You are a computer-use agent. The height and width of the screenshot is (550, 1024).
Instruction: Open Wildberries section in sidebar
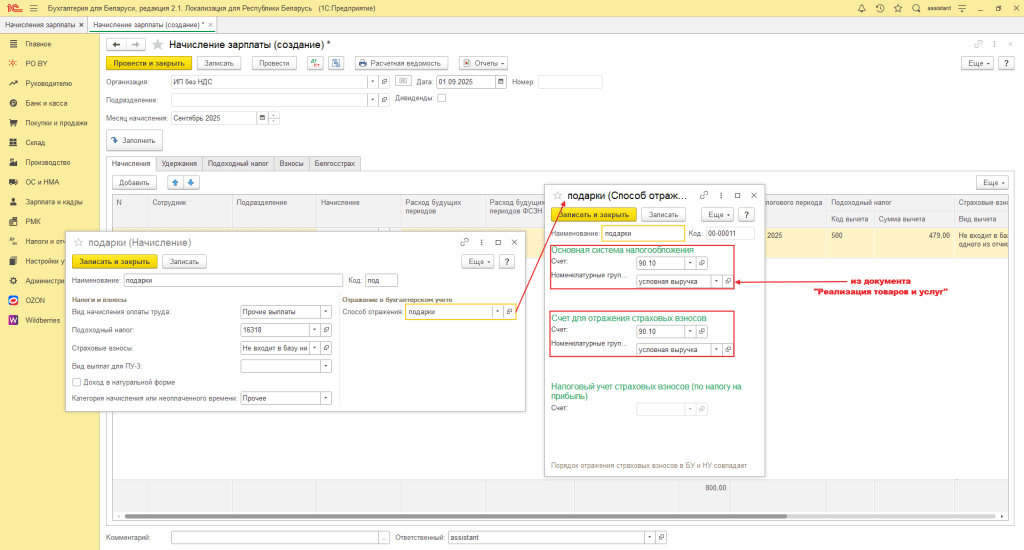coord(42,320)
